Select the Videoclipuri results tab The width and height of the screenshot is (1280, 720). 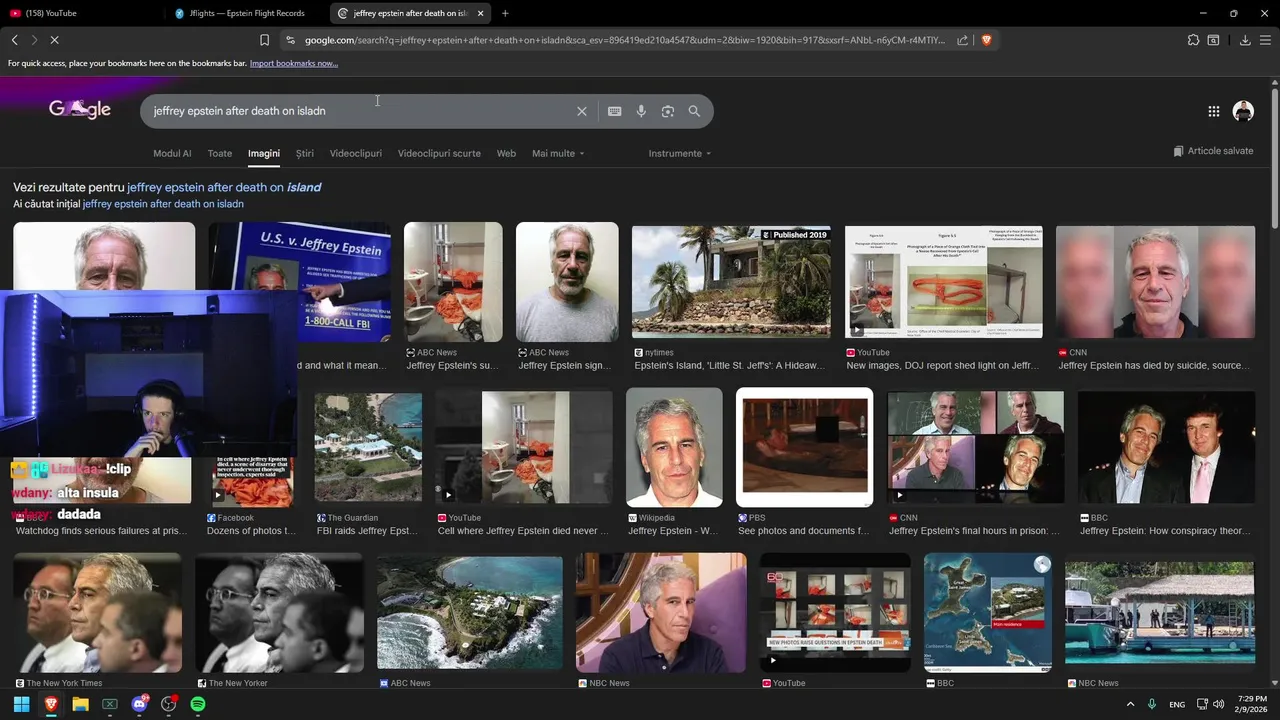pos(356,153)
